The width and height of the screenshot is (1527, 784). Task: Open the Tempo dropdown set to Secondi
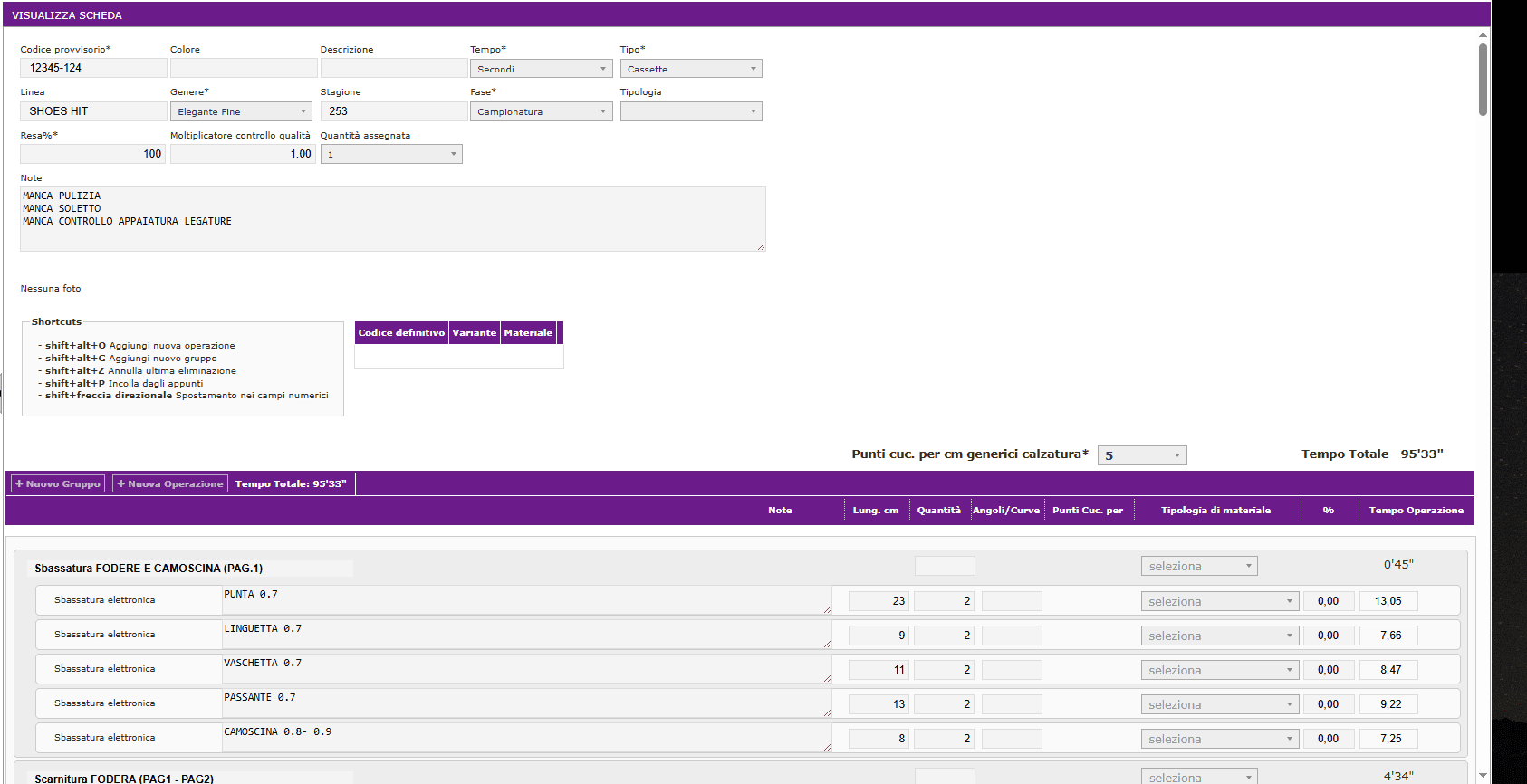coord(541,69)
